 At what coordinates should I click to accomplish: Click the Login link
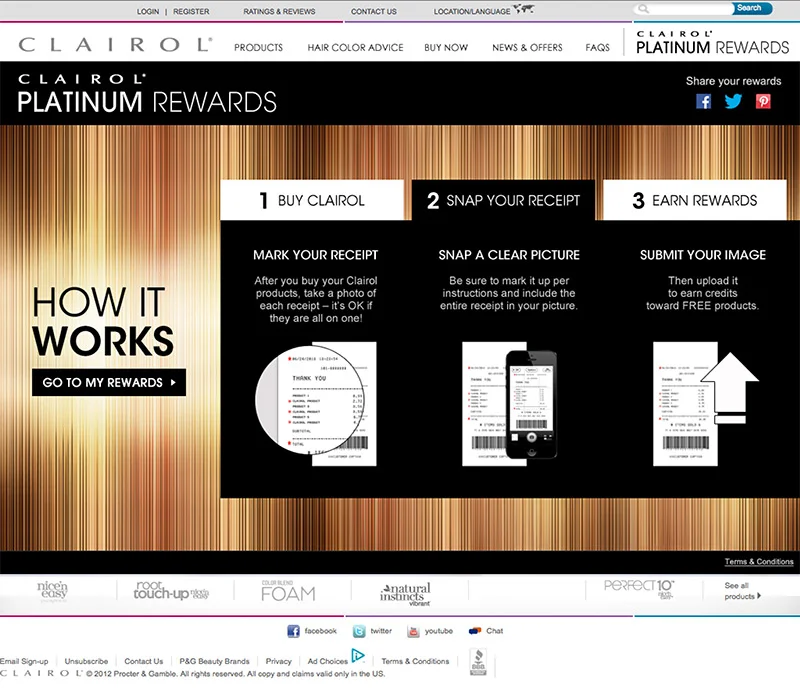point(148,11)
